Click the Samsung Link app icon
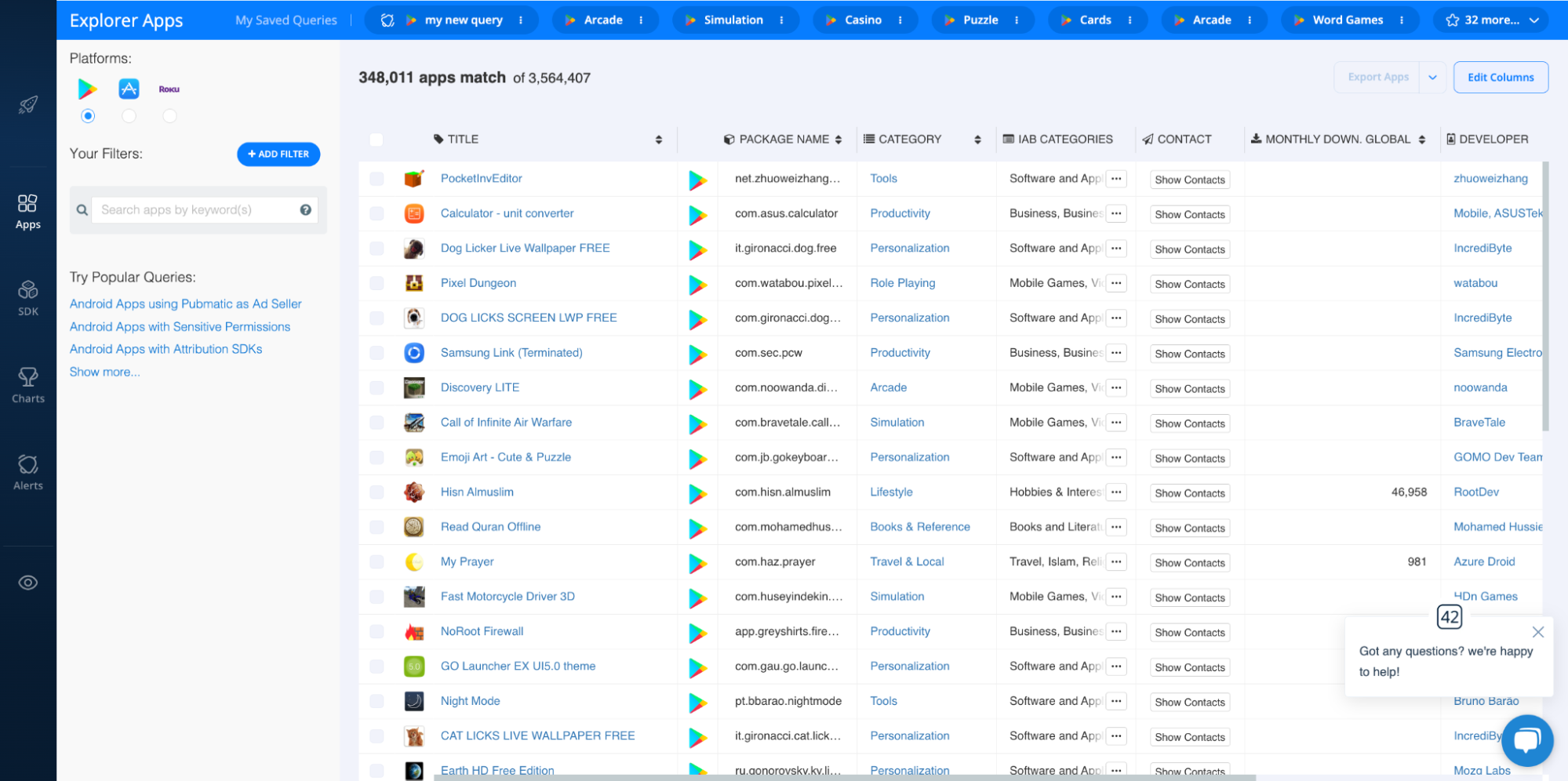Screen dimensions: 1568x781 click(x=414, y=353)
